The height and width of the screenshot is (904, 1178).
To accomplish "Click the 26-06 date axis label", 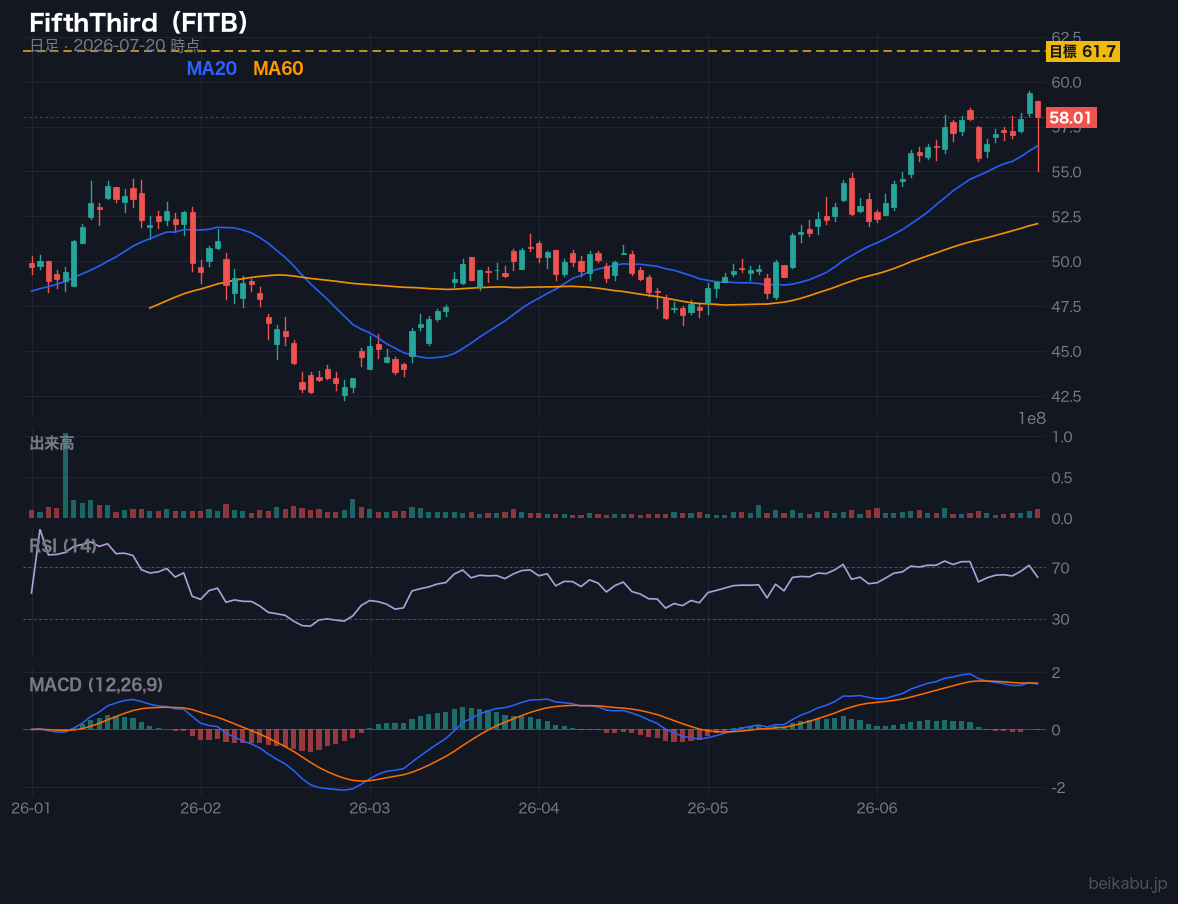I will click(877, 809).
